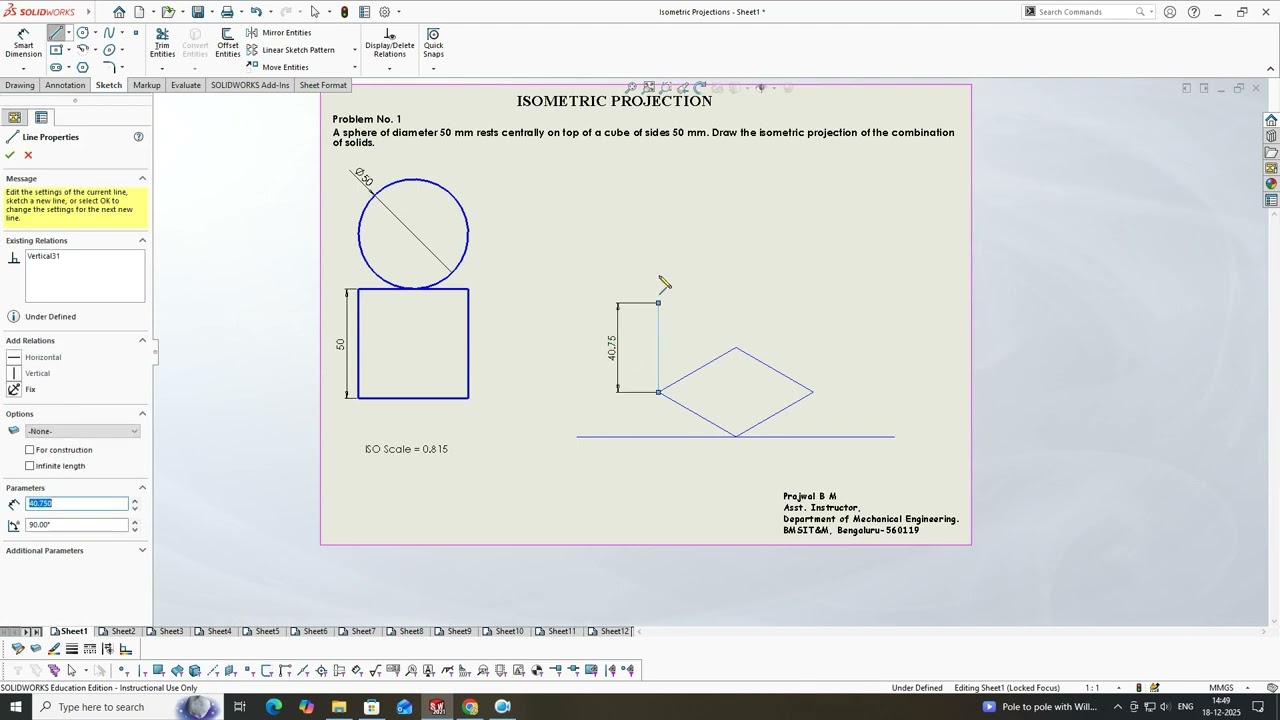Viewport: 1280px width, 720px height.
Task: Select the Circle sketch tool
Action: [x=83, y=33]
